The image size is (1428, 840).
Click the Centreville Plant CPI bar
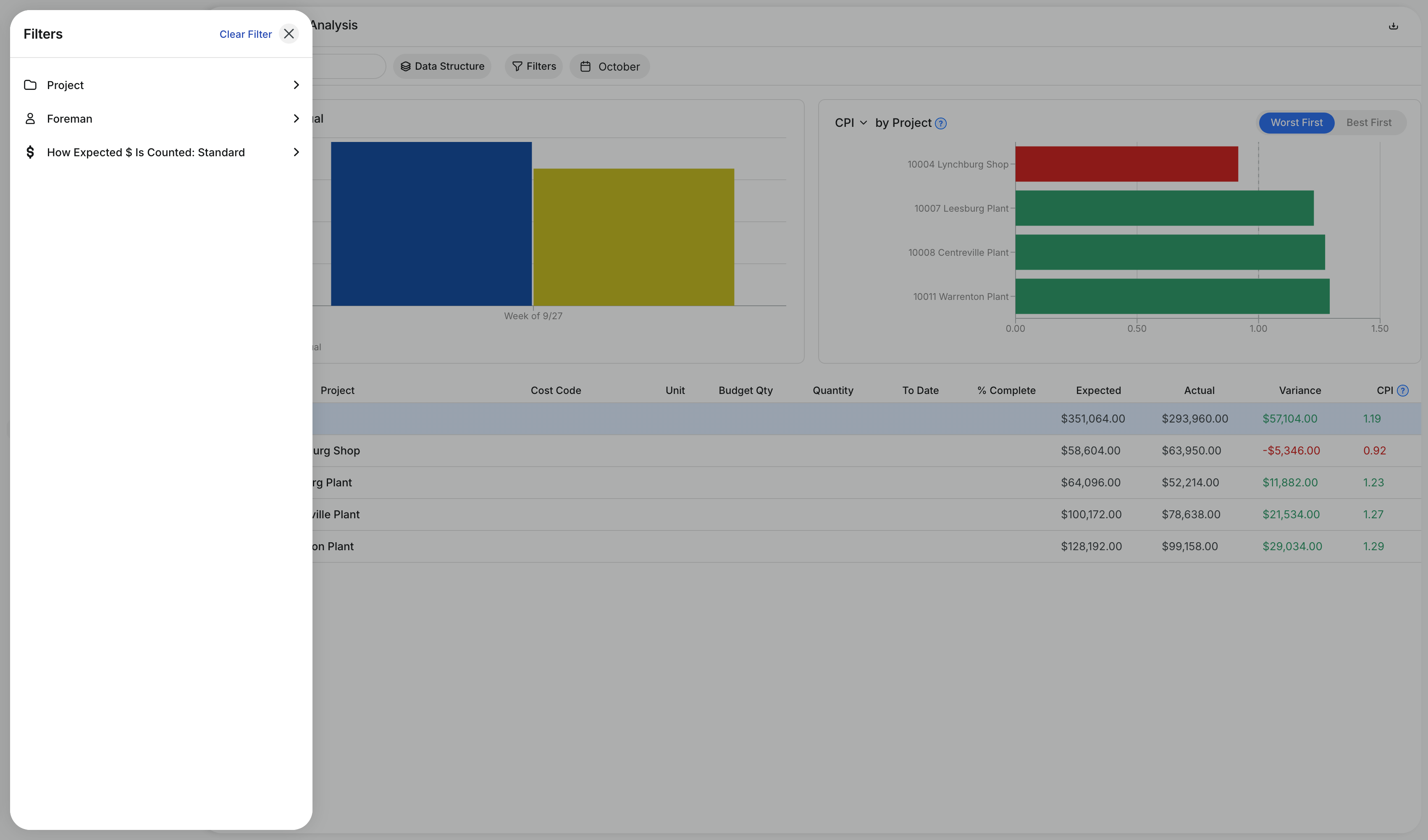pos(1170,252)
